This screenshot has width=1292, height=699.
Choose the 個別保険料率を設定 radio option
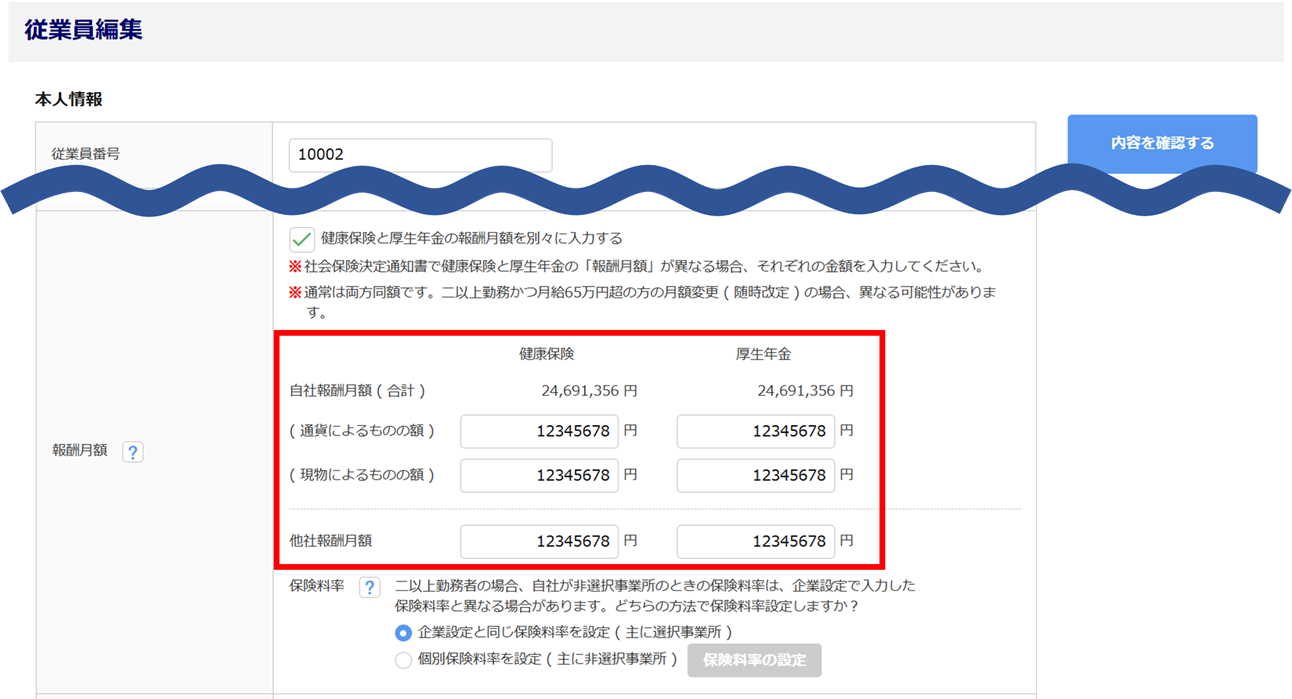coord(403,660)
